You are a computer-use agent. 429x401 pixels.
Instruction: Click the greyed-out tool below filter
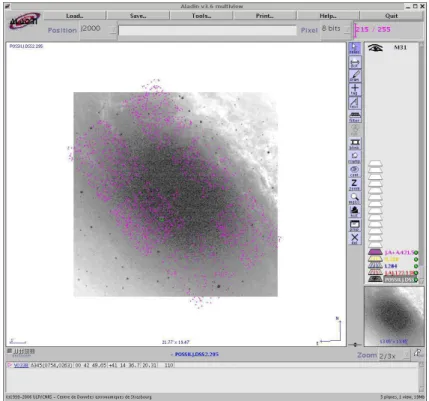354,130
